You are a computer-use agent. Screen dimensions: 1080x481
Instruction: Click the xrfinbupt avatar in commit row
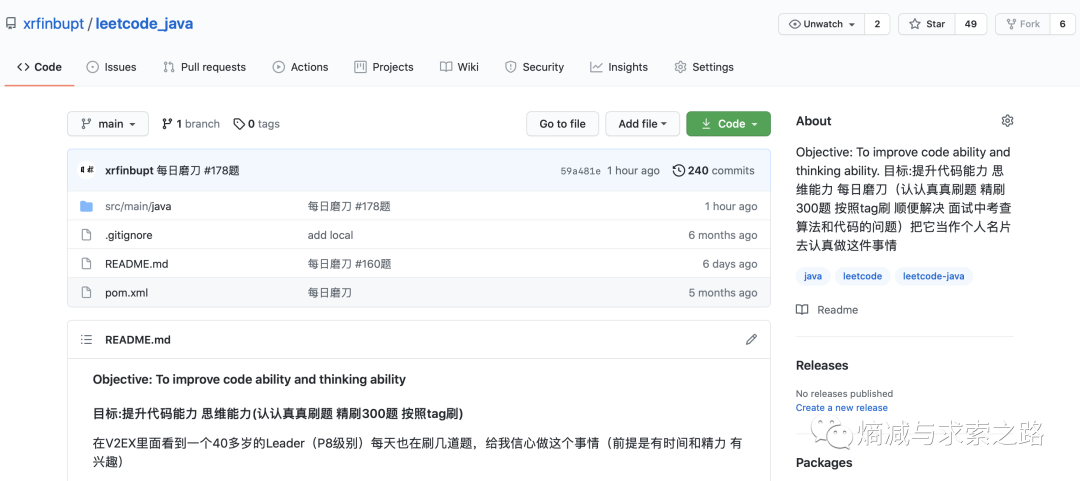(87, 170)
